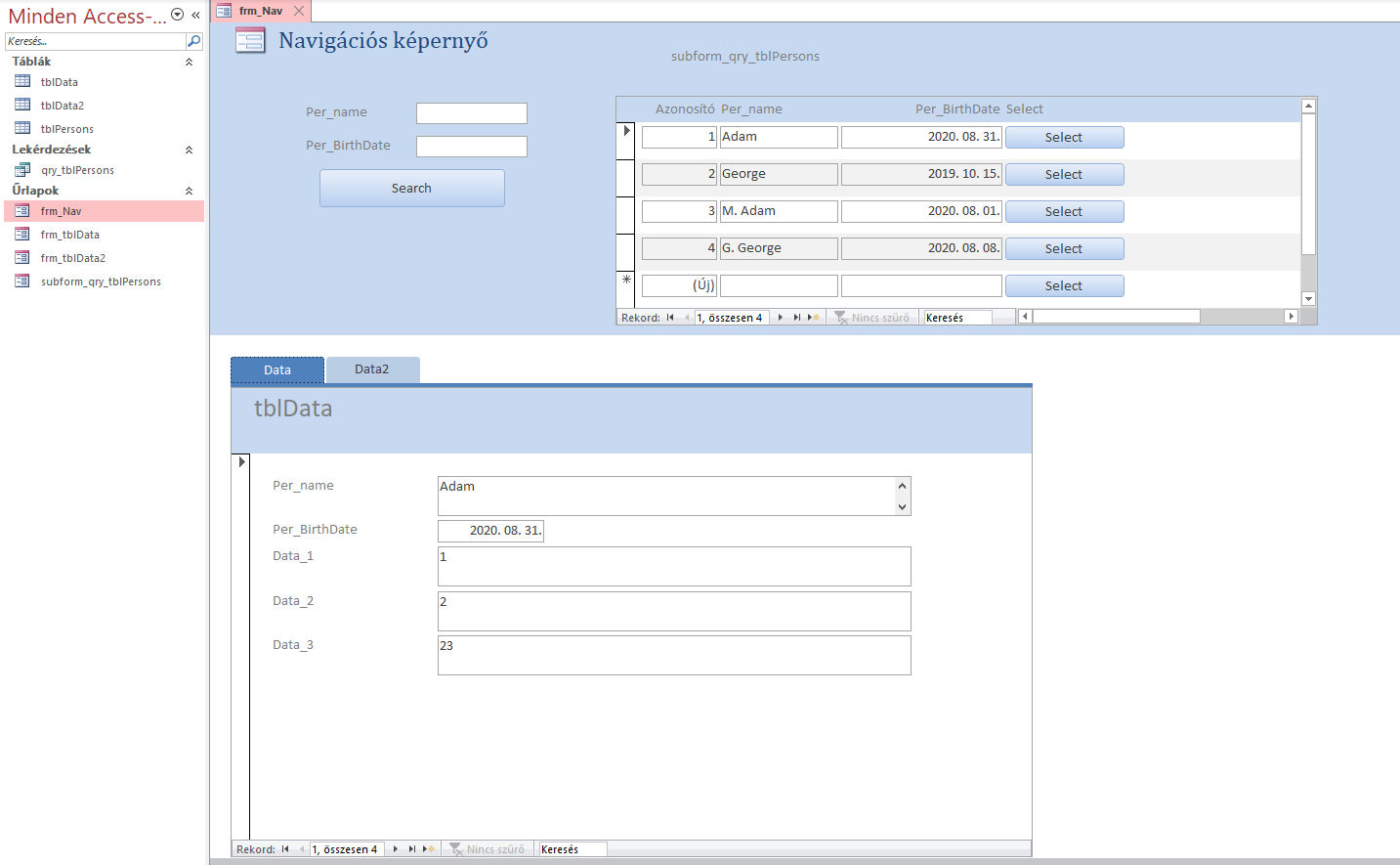Click the Per_name search input field
Viewport: 1400px width, 865px height.
pos(472,113)
